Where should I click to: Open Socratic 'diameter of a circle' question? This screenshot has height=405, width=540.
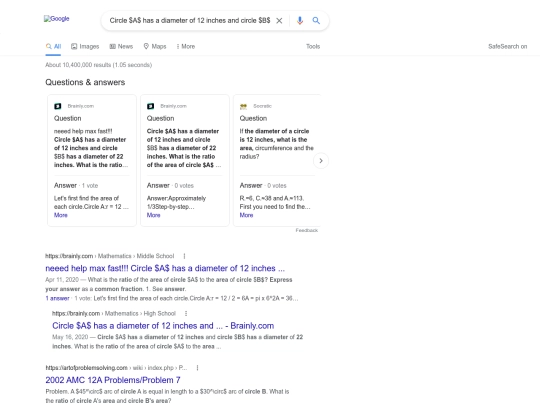[277, 144]
